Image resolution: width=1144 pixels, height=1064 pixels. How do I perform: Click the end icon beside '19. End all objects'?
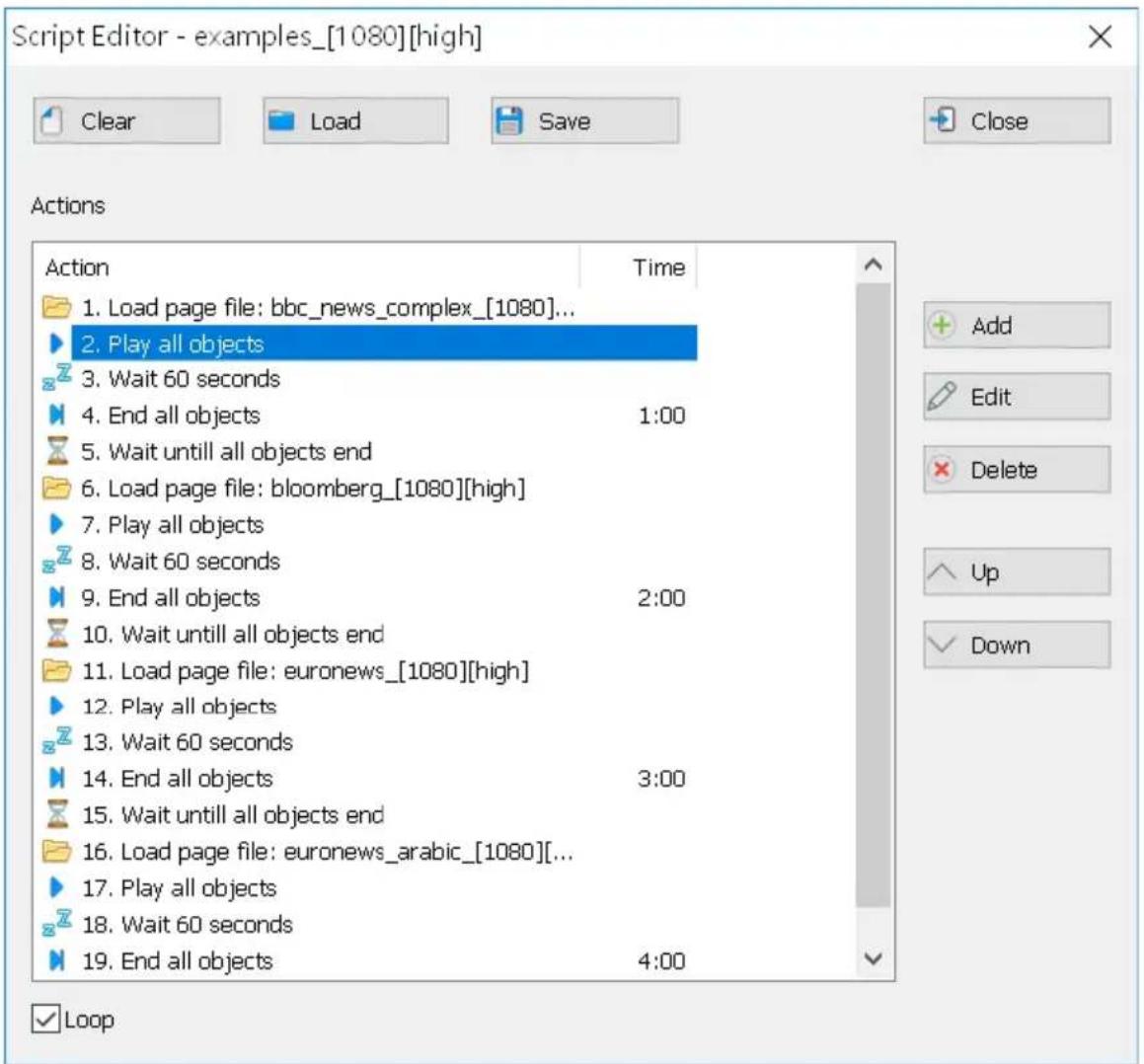coord(56,960)
